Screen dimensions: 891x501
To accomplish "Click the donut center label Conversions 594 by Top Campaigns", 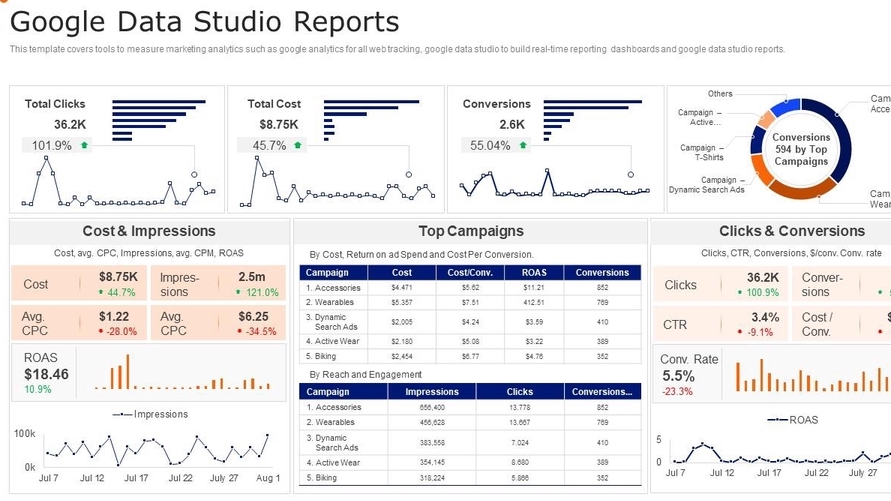I will click(801, 149).
